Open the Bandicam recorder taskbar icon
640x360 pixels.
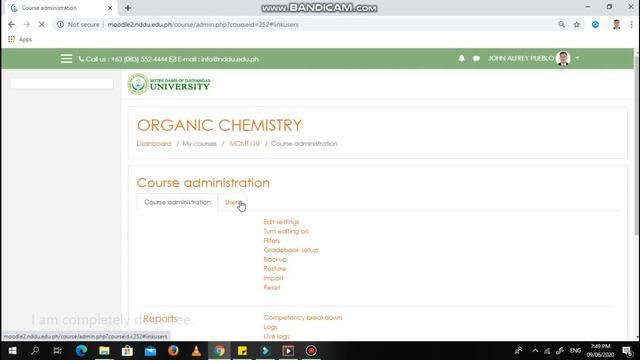(x=311, y=351)
